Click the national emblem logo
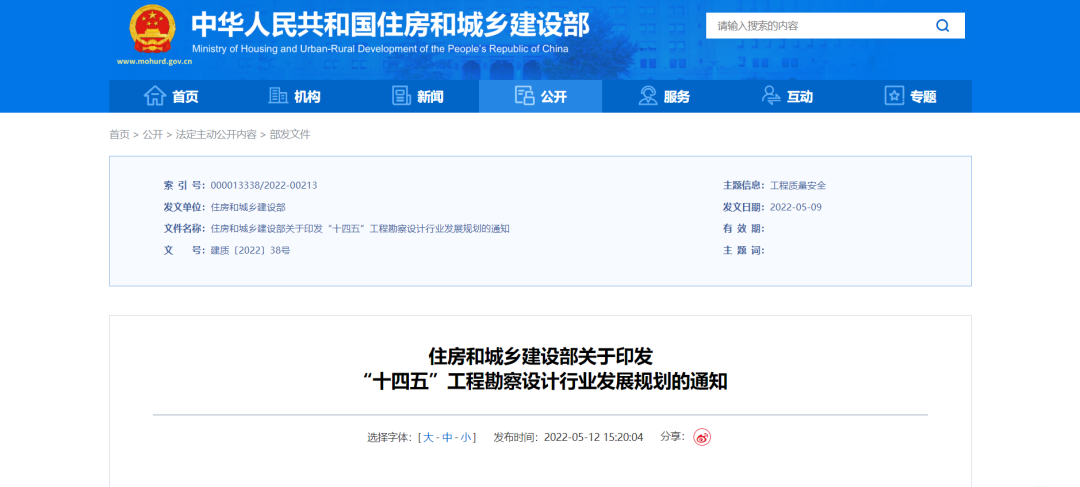This screenshot has width=1080, height=487. tap(152, 30)
